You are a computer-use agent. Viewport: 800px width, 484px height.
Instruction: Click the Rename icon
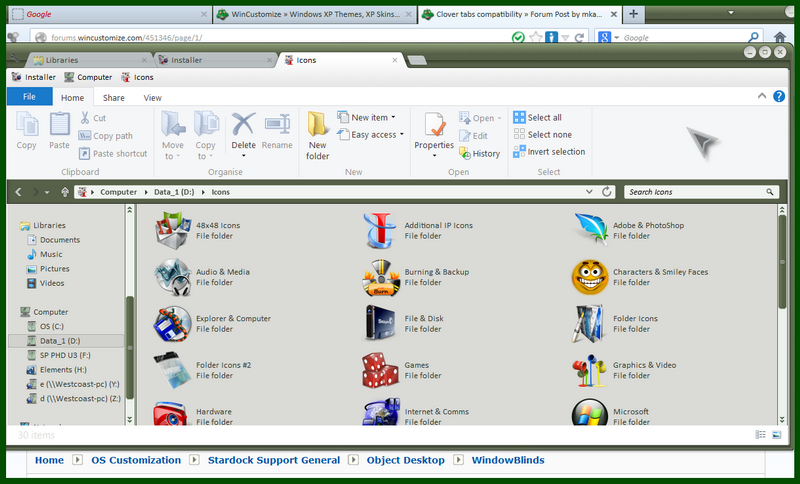pyautogui.click(x=277, y=124)
